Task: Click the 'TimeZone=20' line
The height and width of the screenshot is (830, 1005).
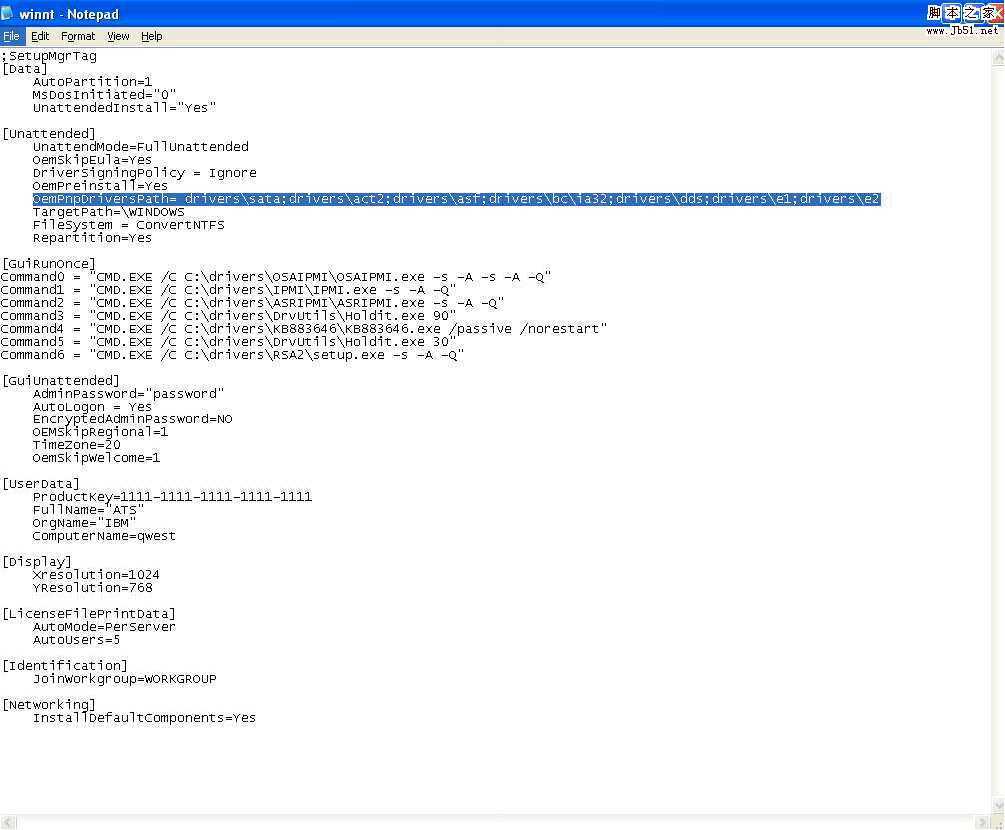Action: (76, 445)
